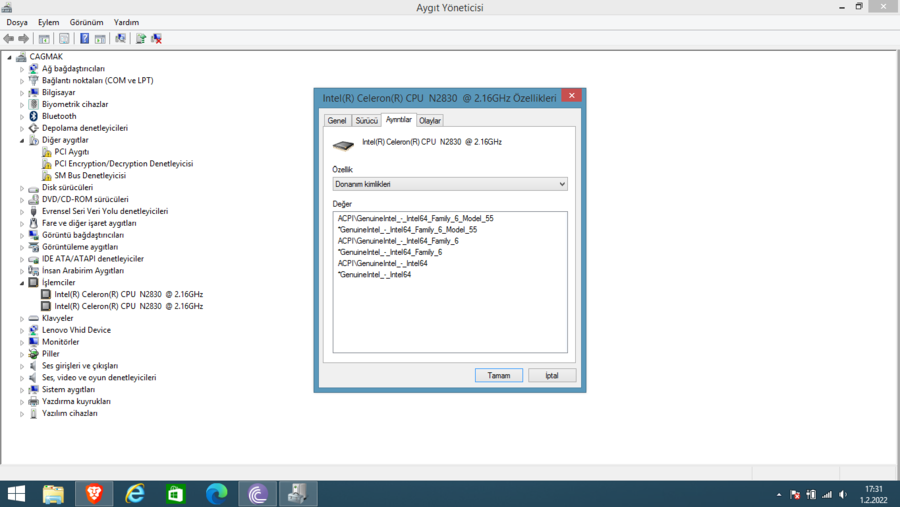Select ACPI\GenuineIntel Family_6_Model_55 value
This screenshot has height=507, width=900.
tap(416, 218)
